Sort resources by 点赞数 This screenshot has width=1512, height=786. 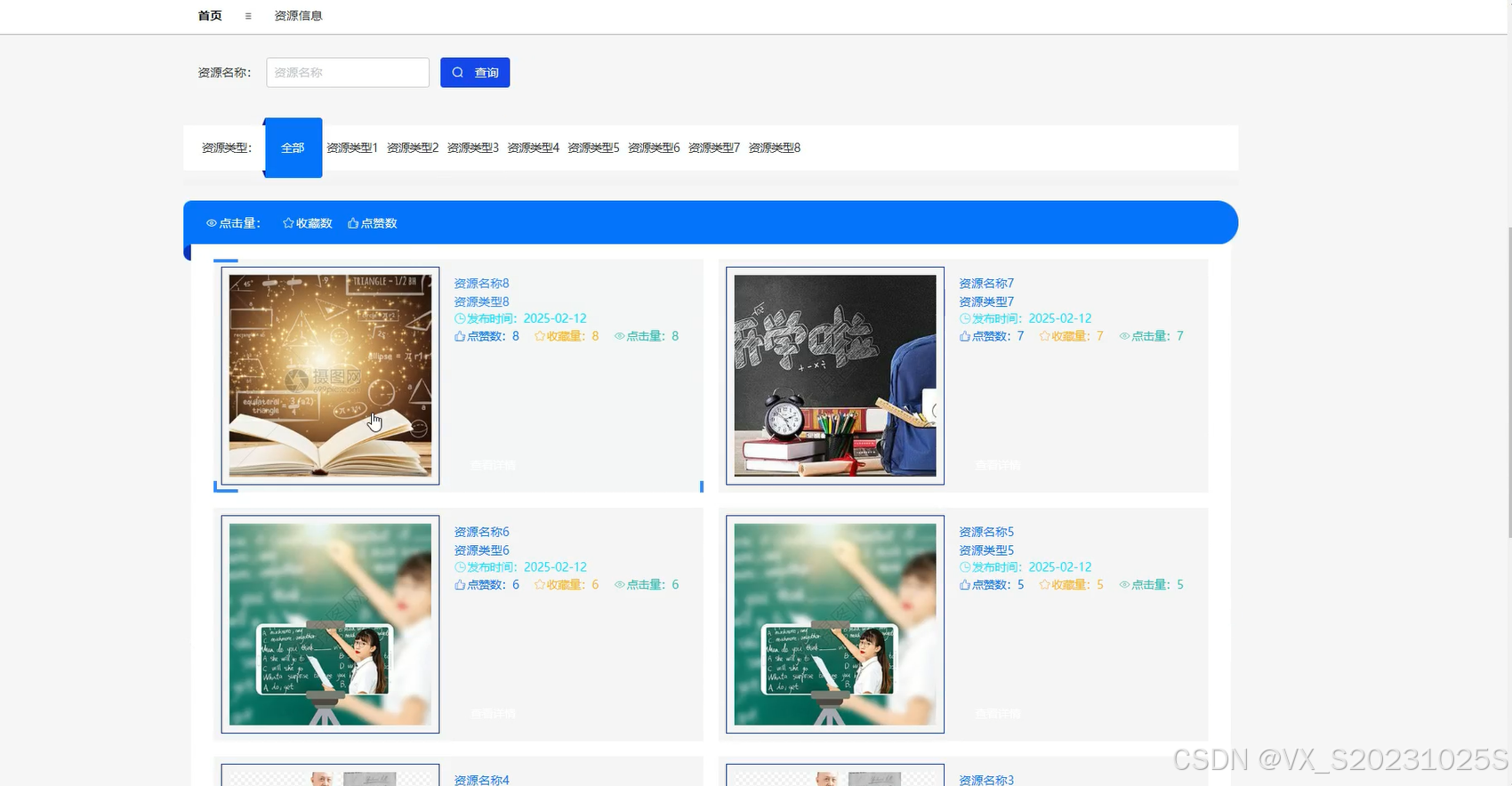373,223
